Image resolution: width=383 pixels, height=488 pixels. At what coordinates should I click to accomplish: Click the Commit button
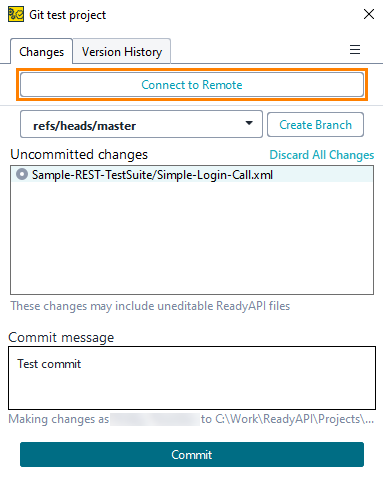click(192, 454)
